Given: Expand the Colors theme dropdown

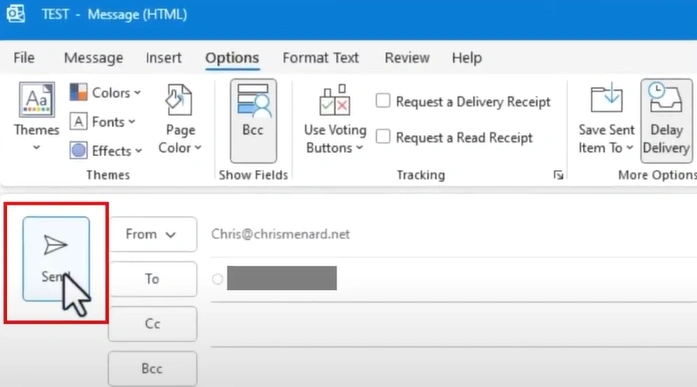Looking at the screenshot, I should point(105,92).
